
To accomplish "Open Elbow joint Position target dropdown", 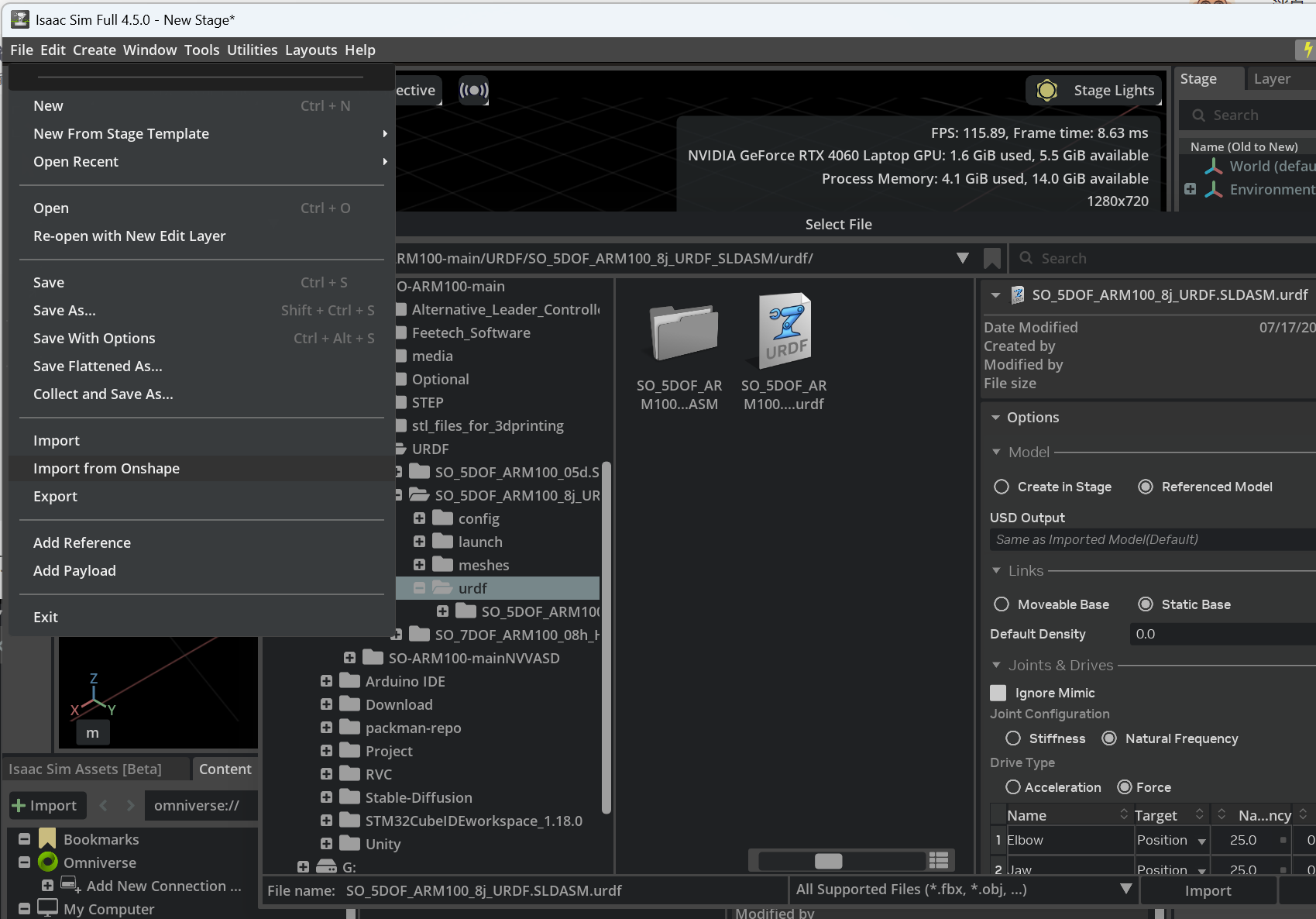I will click(1202, 841).
